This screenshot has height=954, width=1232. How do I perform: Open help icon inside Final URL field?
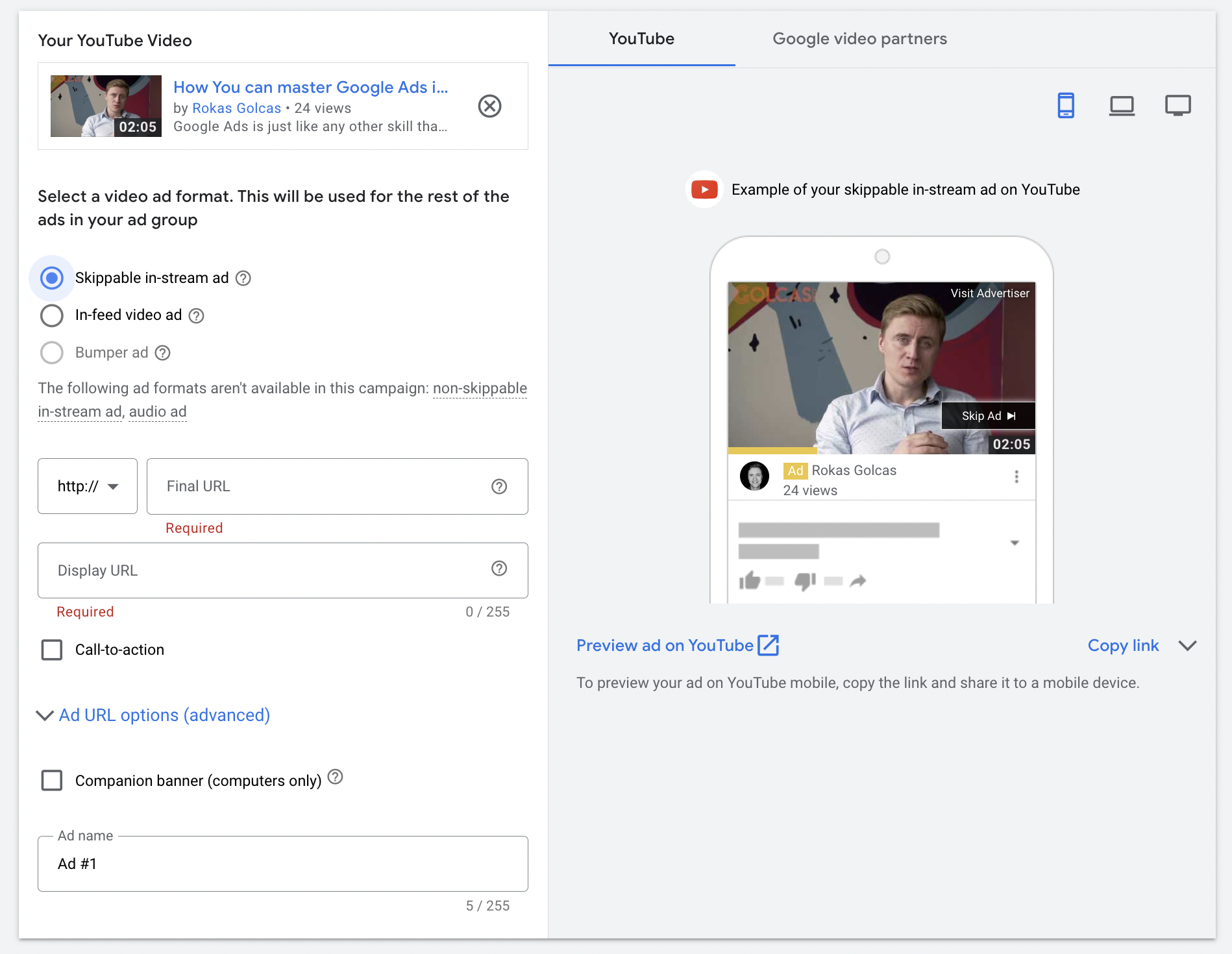tap(499, 486)
